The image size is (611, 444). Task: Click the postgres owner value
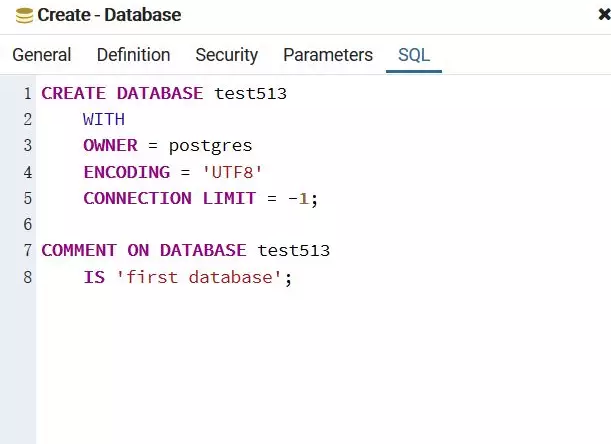pos(210,146)
